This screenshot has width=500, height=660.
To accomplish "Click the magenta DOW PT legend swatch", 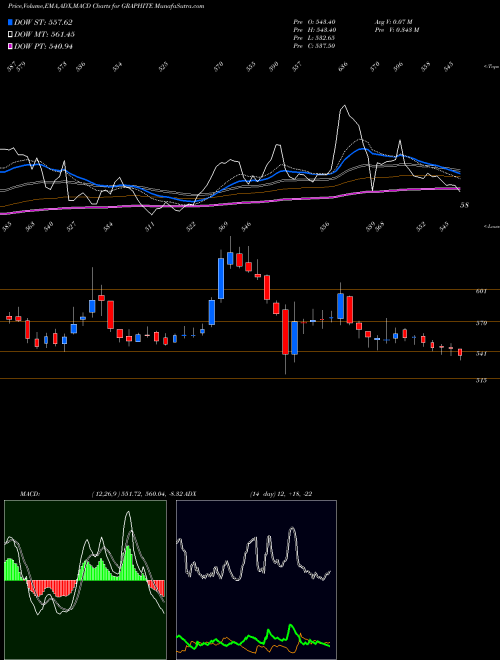I will coord(10,46).
